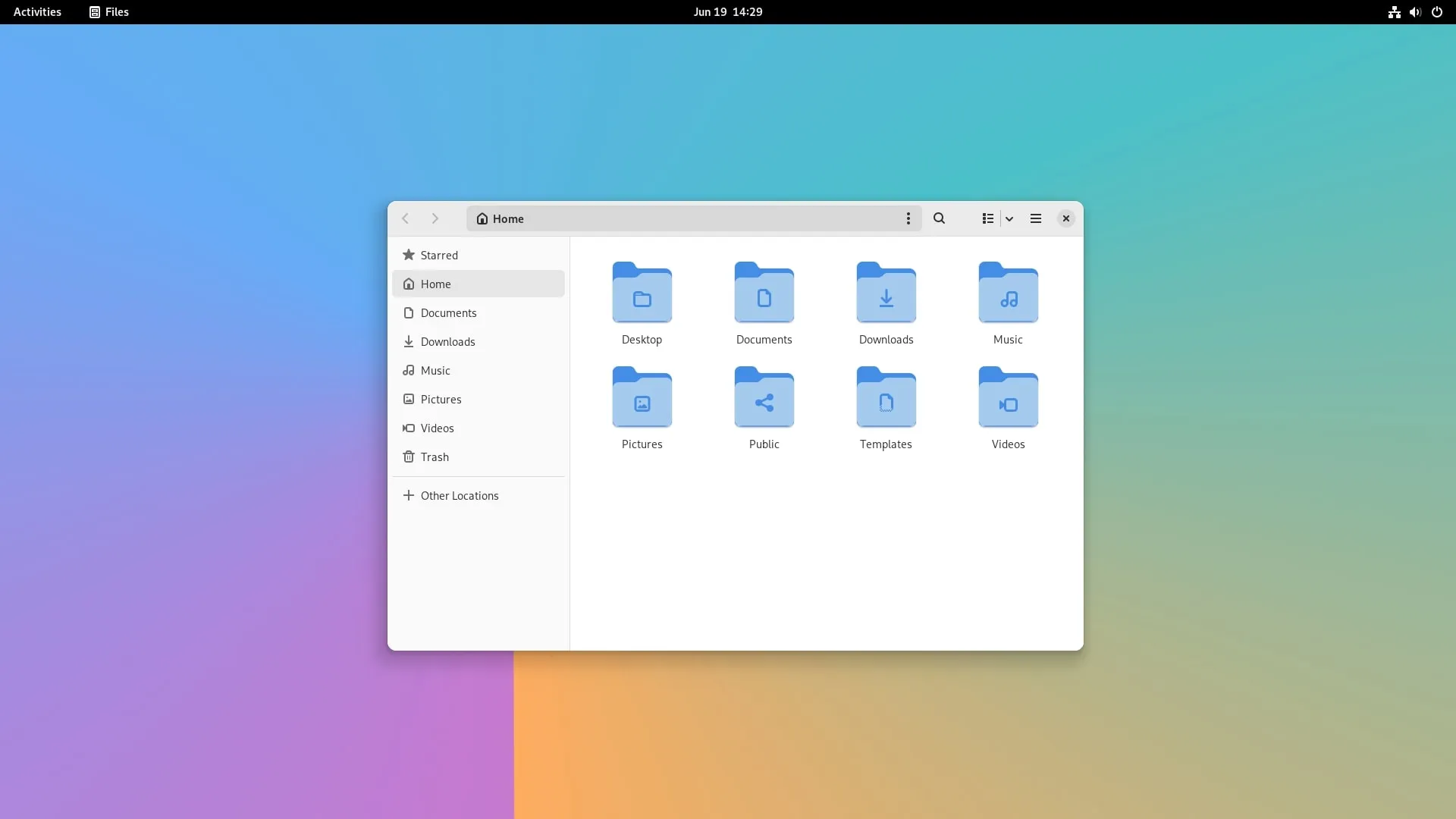The width and height of the screenshot is (1456, 819).
Task: Expand view options dropdown chevron
Action: 1009,218
